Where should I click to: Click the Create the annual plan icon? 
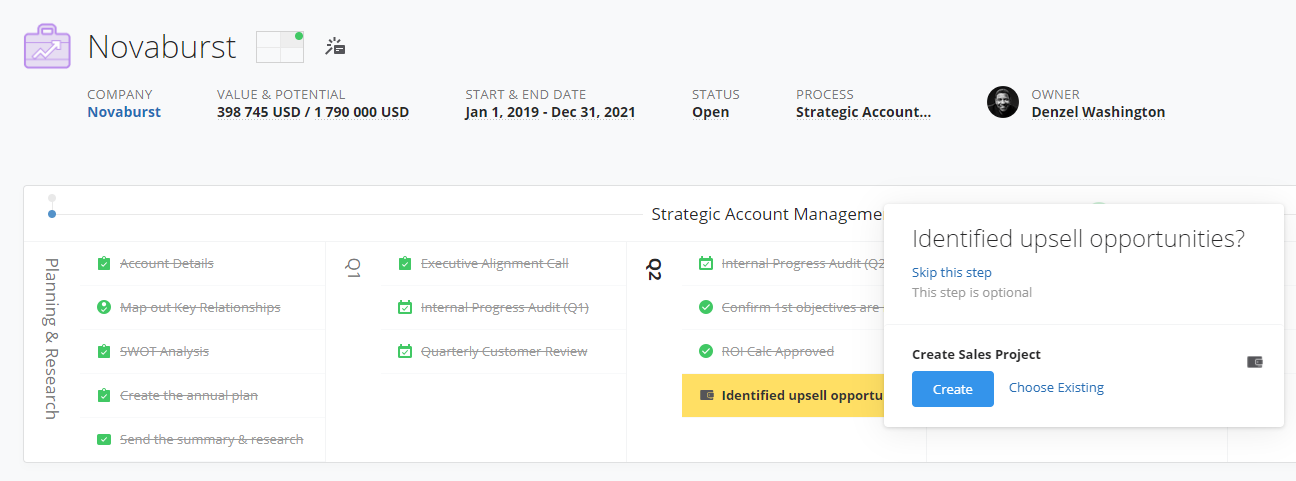[x=104, y=396]
